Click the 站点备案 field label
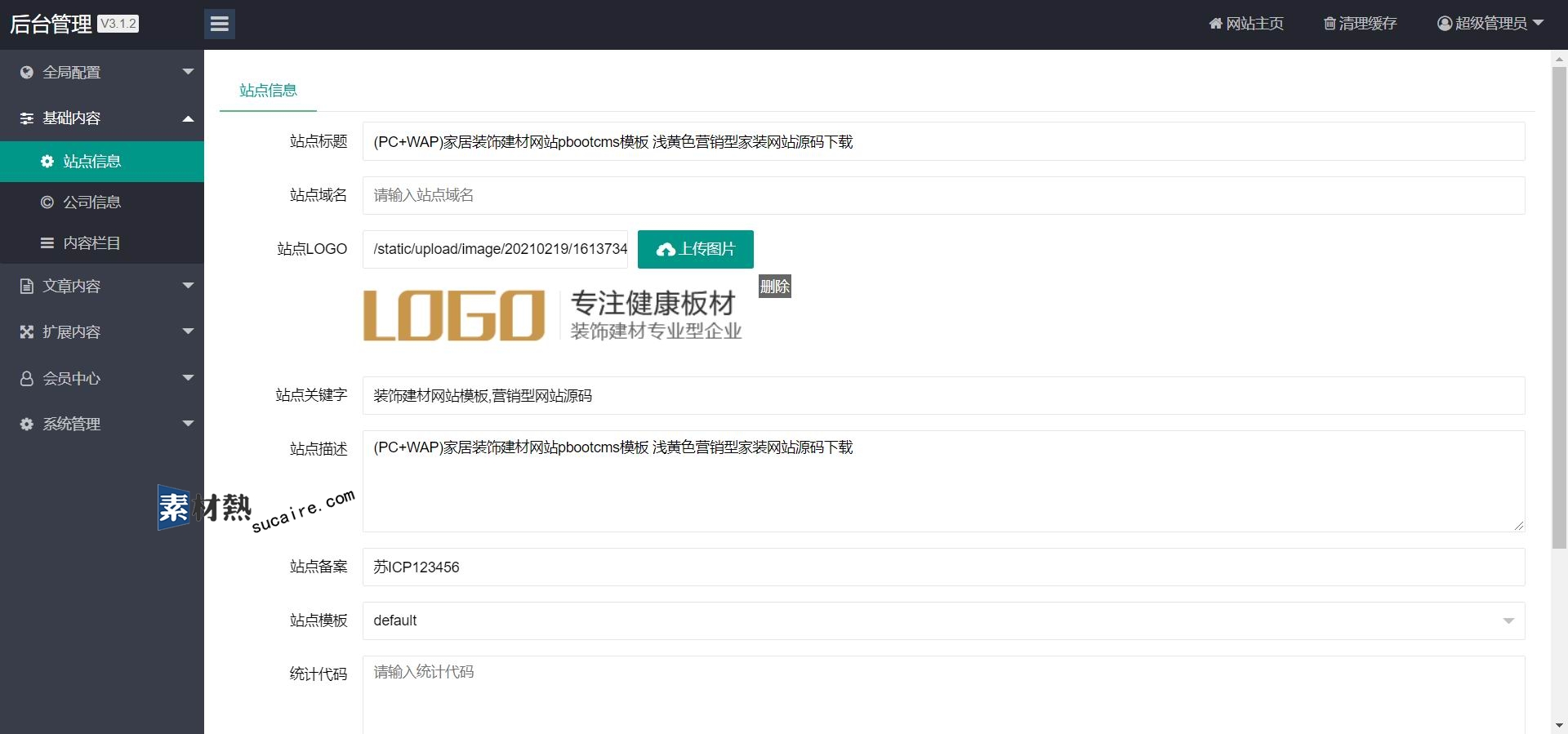1568x734 pixels. click(318, 567)
